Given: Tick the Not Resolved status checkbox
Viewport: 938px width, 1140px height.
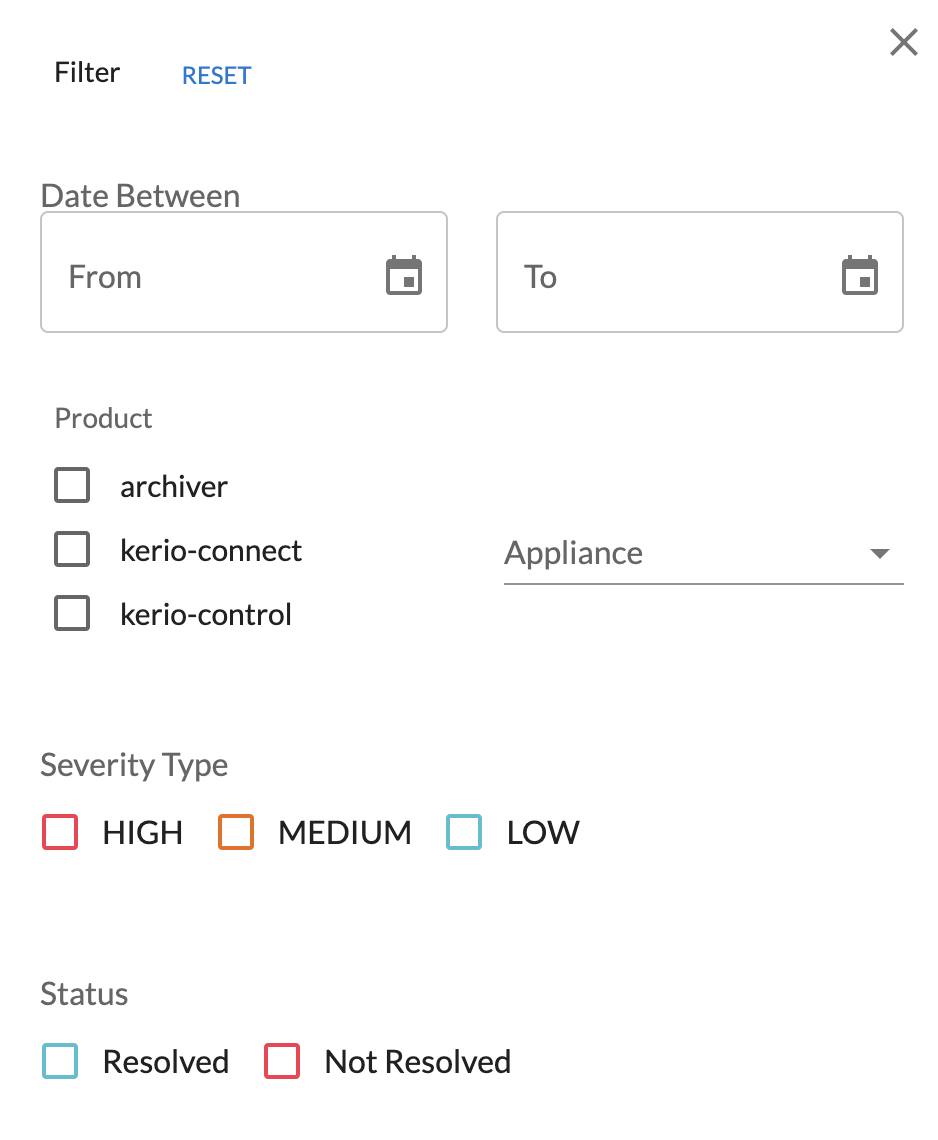Looking at the screenshot, I should (282, 1061).
